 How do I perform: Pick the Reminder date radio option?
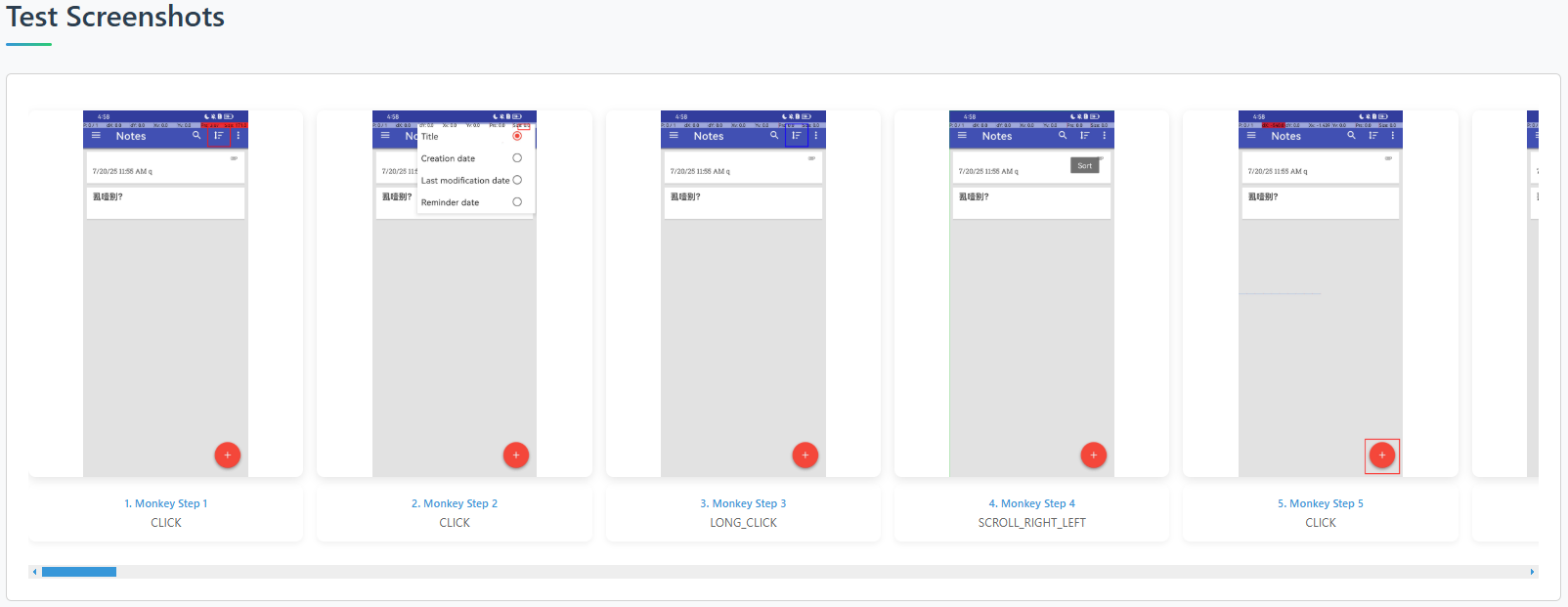(517, 202)
